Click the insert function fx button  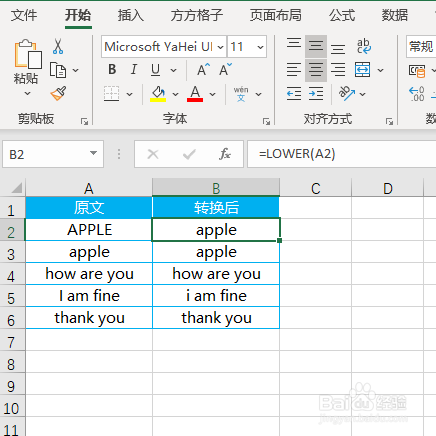coord(225,154)
